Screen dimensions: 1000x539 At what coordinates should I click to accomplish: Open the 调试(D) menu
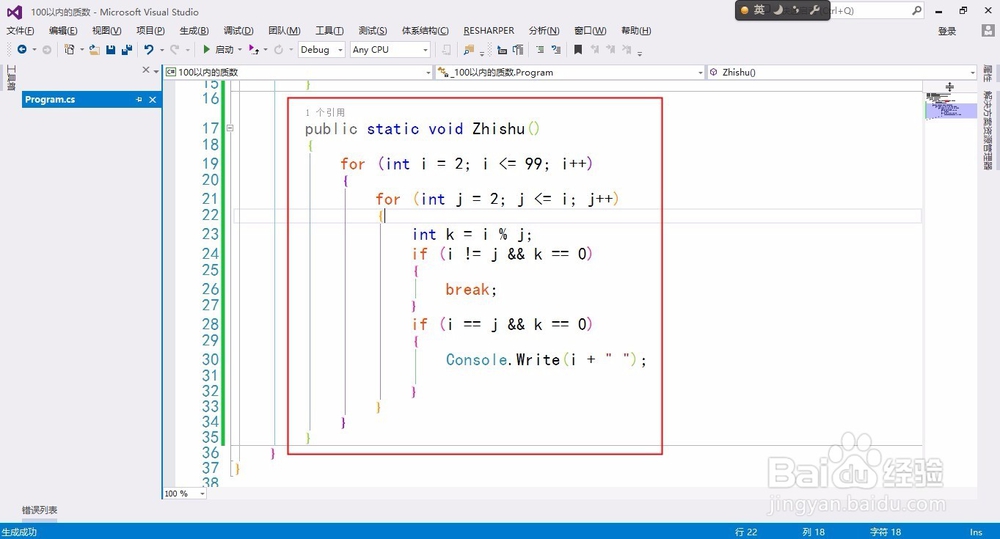[239, 31]
